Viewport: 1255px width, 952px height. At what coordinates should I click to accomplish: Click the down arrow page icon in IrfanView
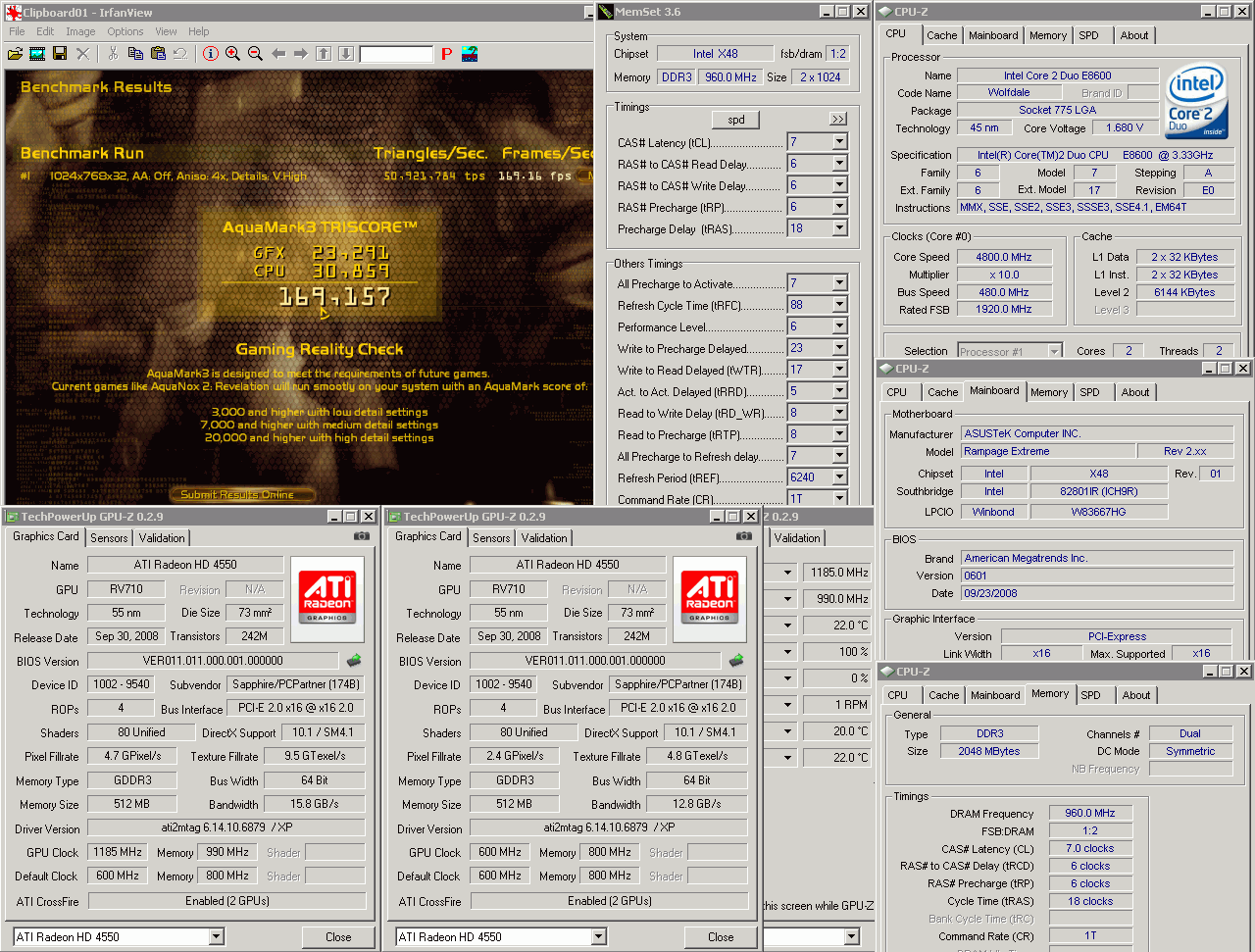pos(346,54)
